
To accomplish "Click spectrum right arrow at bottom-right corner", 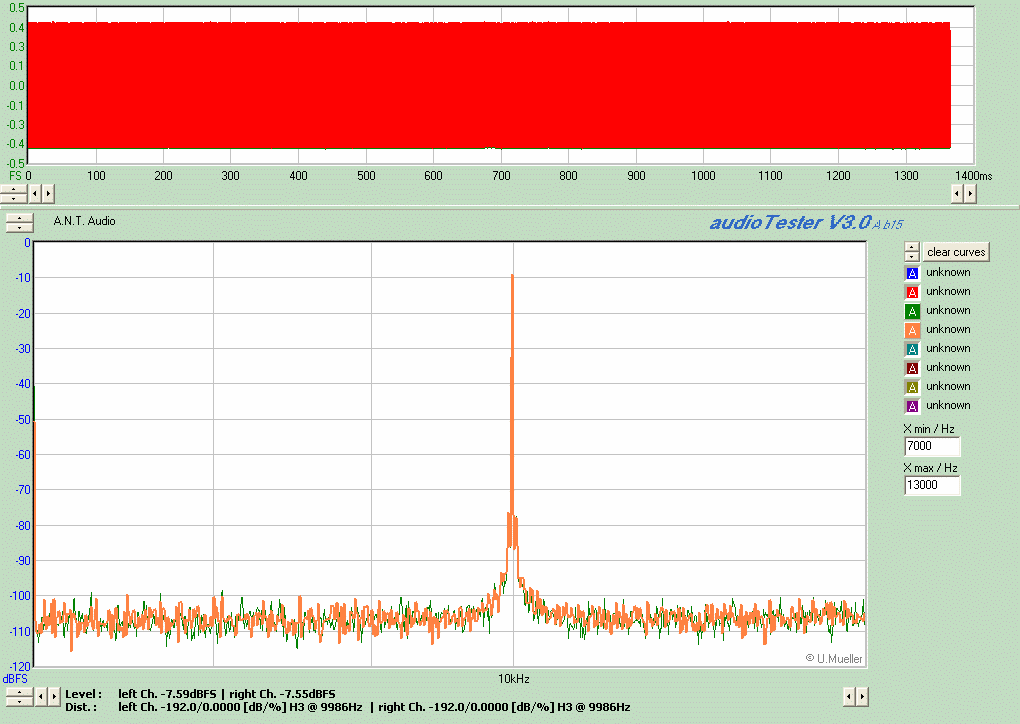I will [862, 696].
